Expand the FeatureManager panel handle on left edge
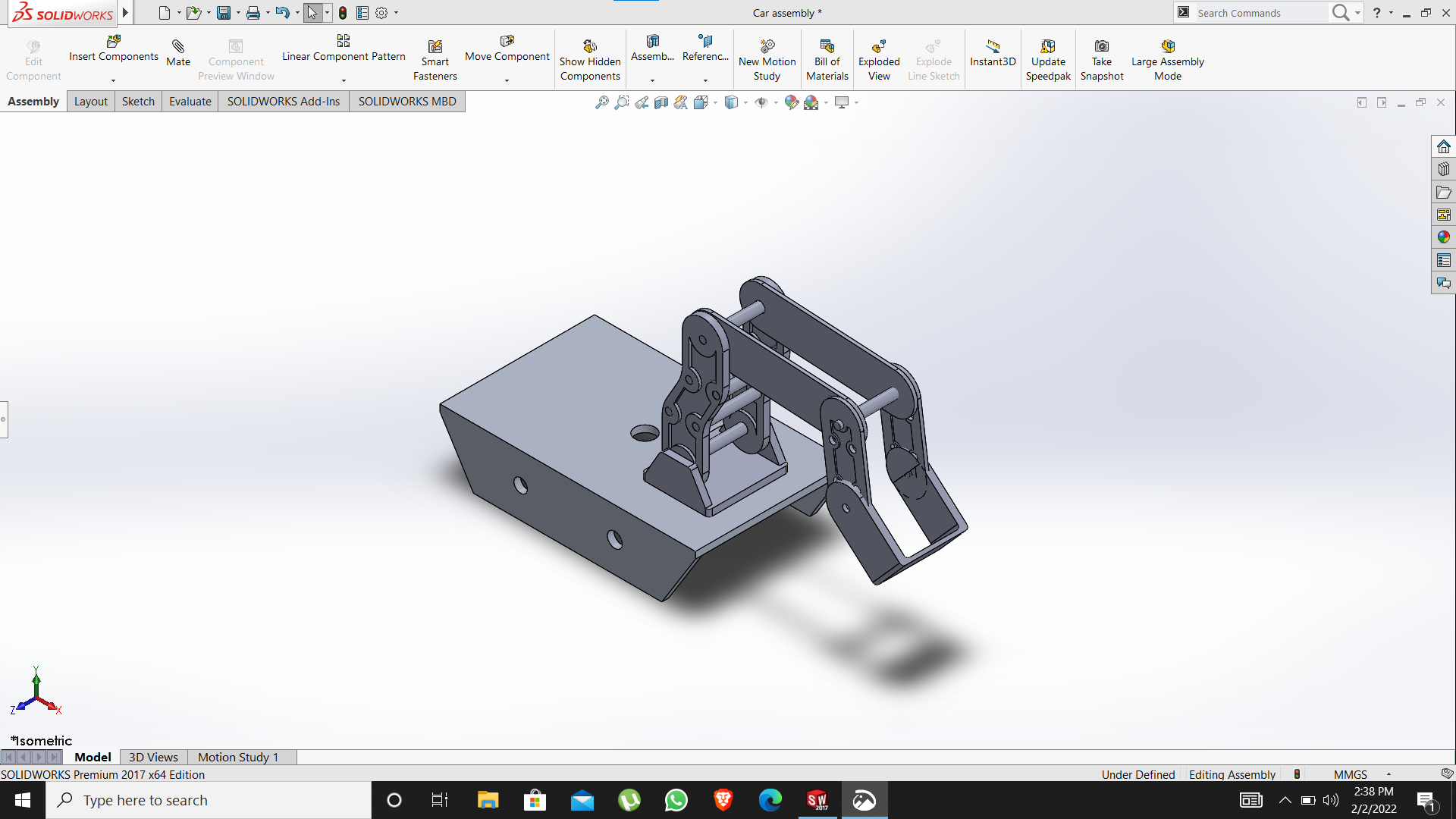Viewport: 1456px width, 819px height. pos(4,419)
